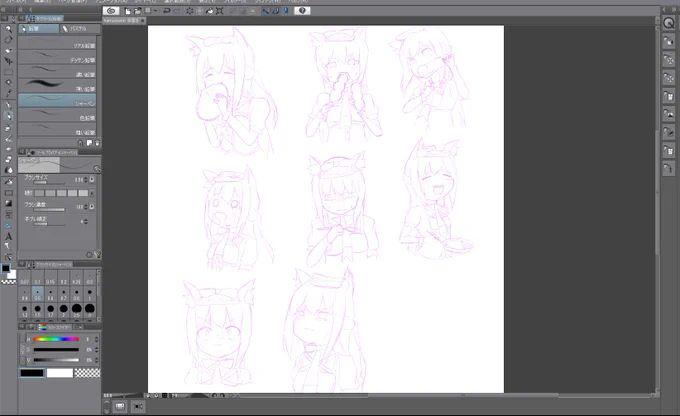Click the New document icon
The width and height of the screenshot is (680, 416).
(x=128, y=11)
